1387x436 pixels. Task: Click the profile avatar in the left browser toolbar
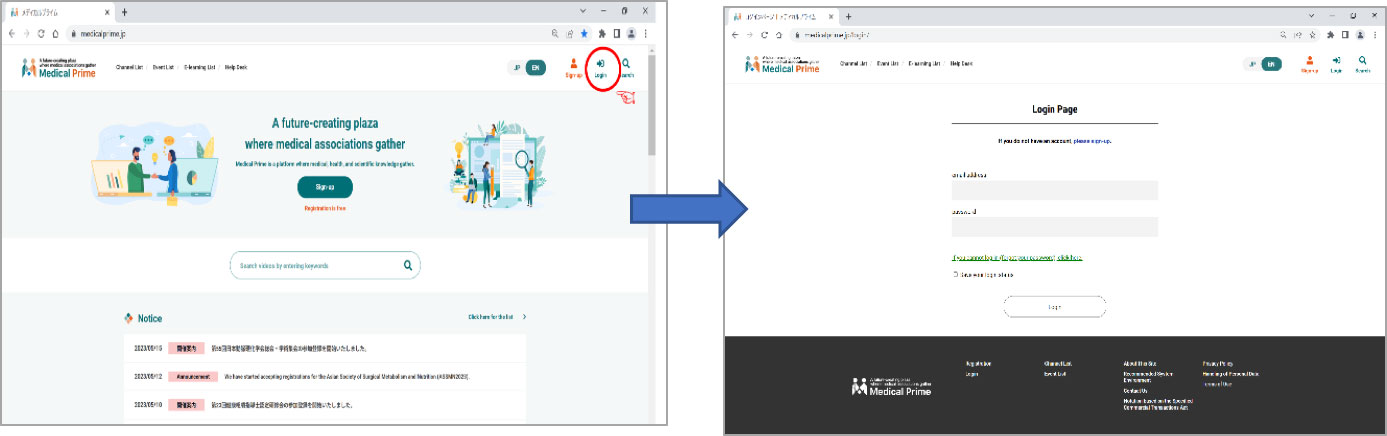tap(631, 33)
